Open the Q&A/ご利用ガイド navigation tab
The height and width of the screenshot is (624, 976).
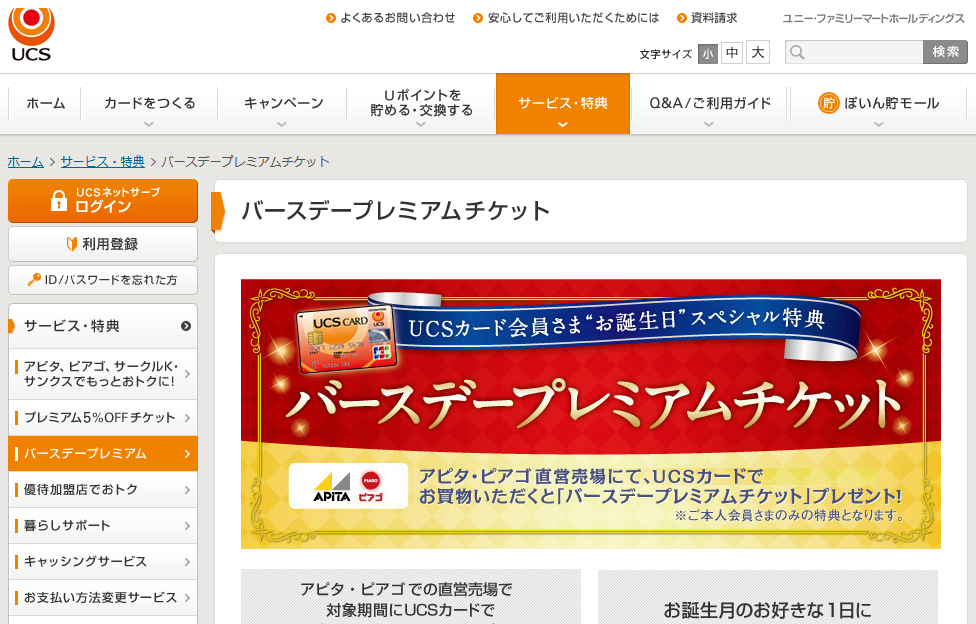pos(710,103)
